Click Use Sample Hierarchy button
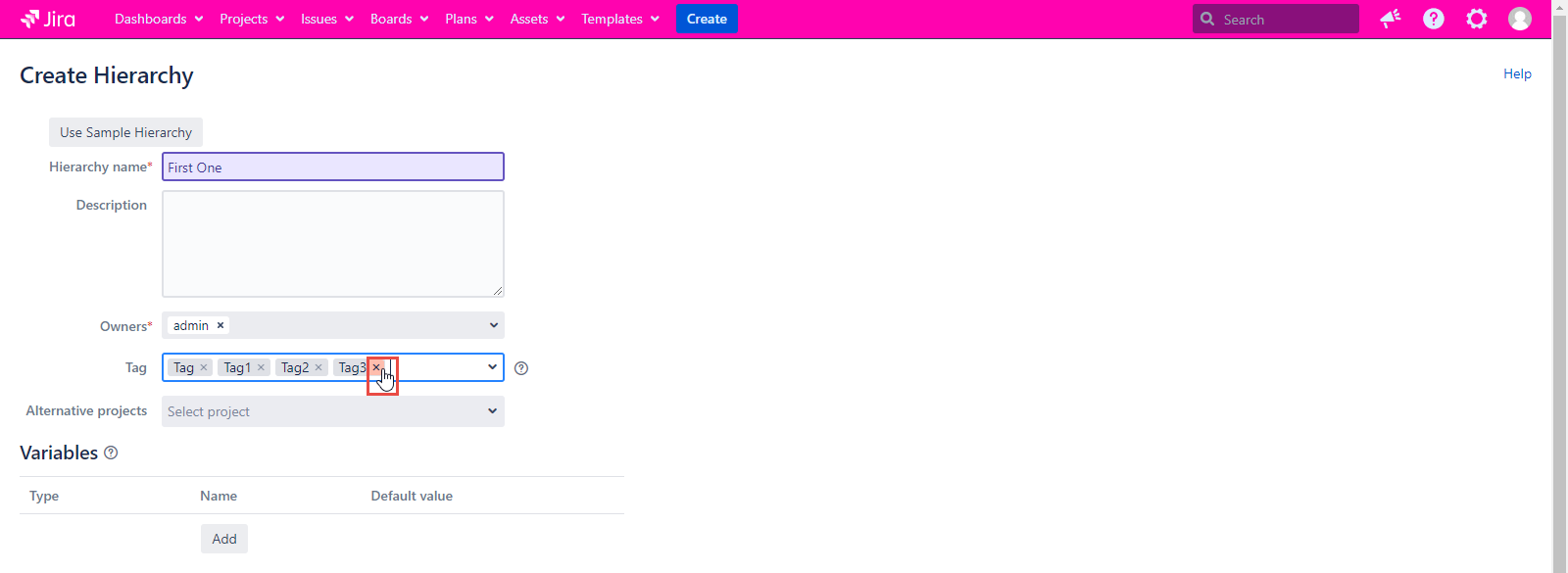 click(125, 132)
